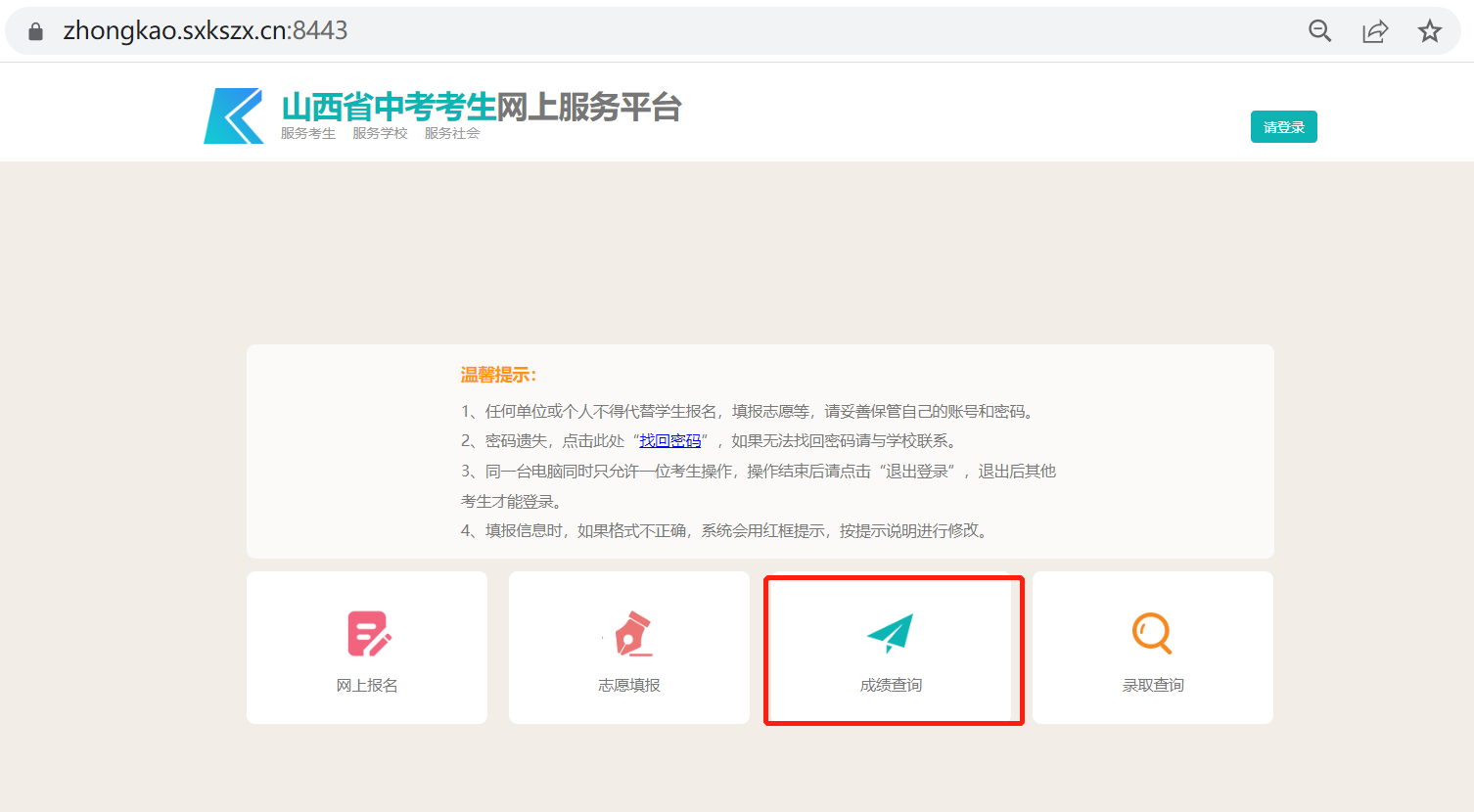Open the zoom magnifier in the address bar

click(x=1319, y=31)
